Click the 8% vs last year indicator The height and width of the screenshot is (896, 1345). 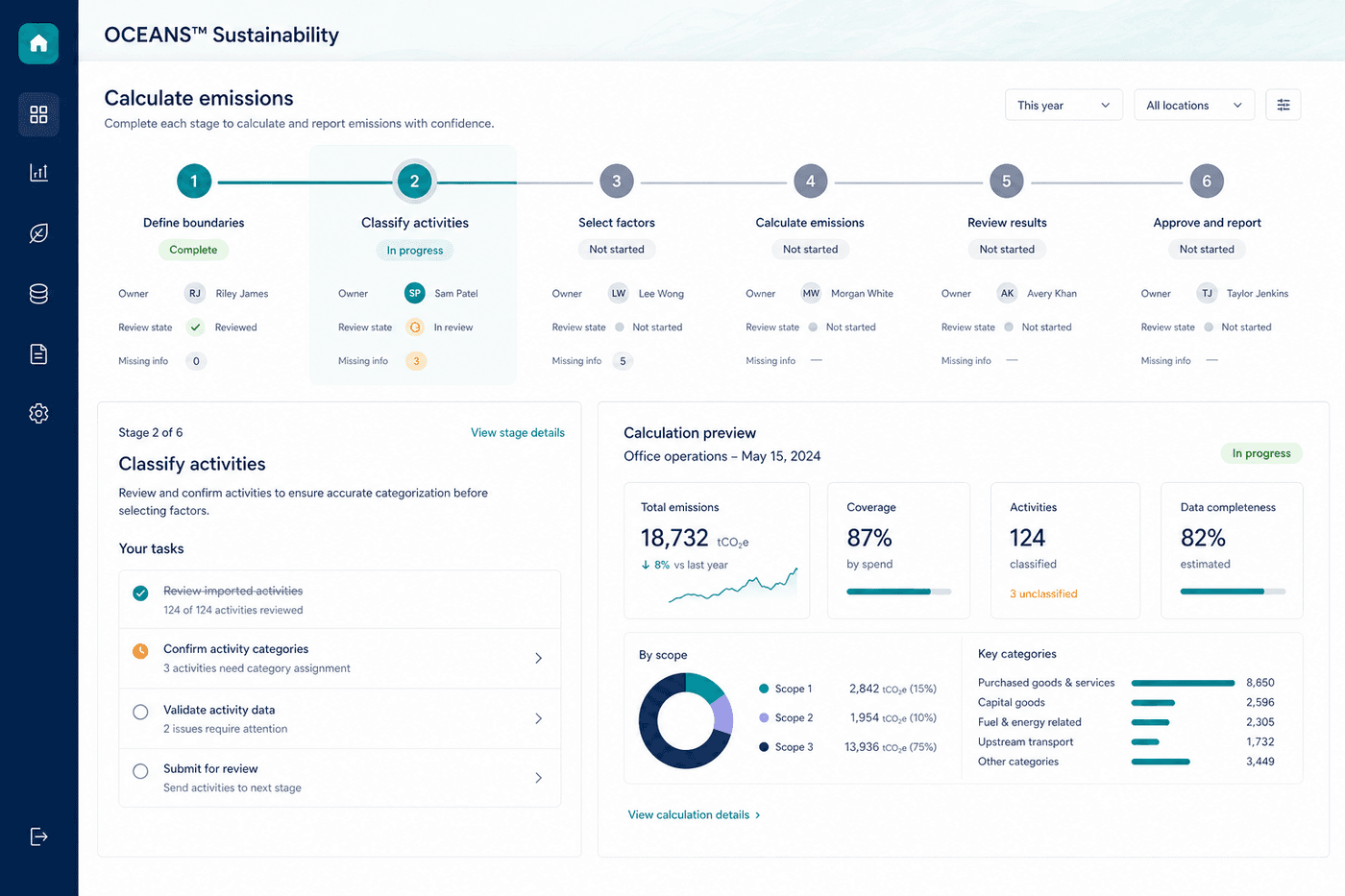point(684,565)
